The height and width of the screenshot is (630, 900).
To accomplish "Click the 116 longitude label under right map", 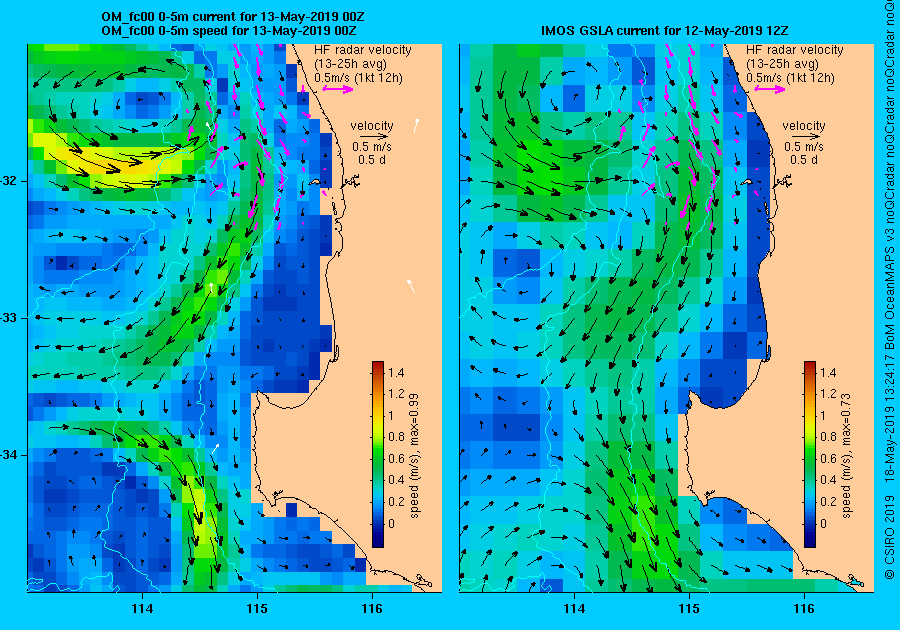I will pos(804,609).
